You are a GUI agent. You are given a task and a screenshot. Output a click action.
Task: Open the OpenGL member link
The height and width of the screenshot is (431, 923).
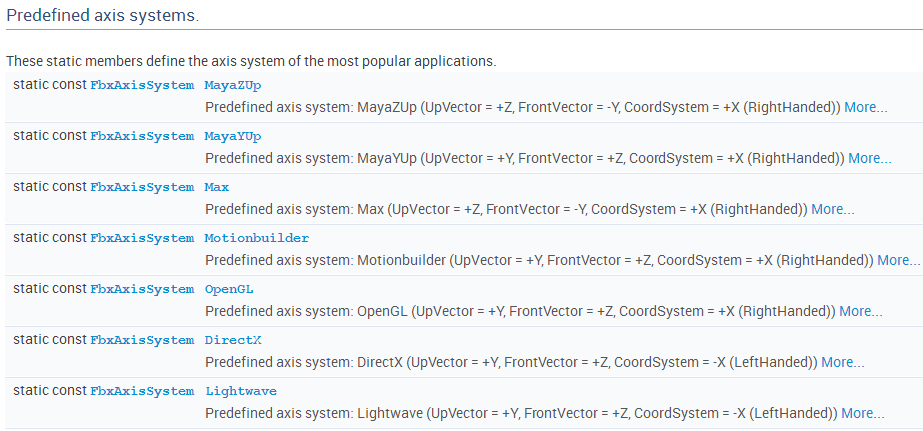(229, 290)
